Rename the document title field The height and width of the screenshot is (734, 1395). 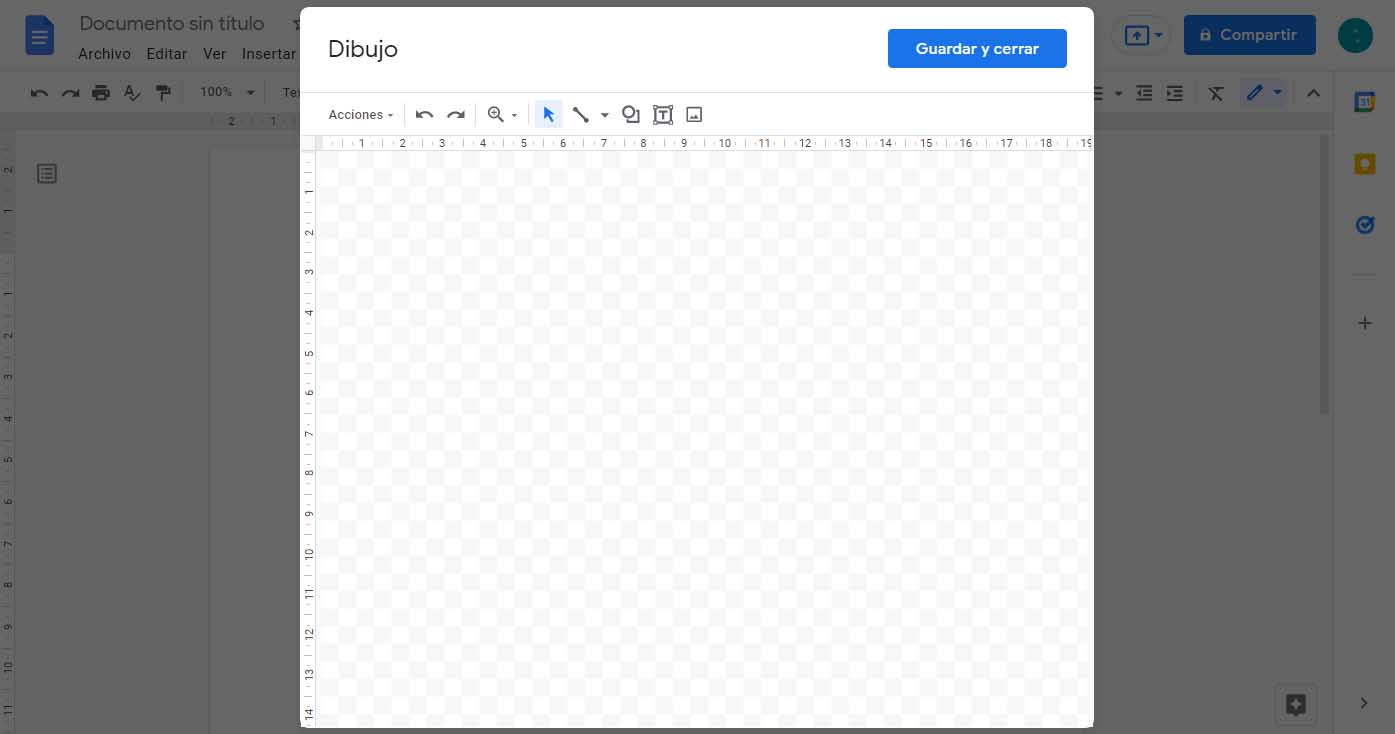pos(171,23)
